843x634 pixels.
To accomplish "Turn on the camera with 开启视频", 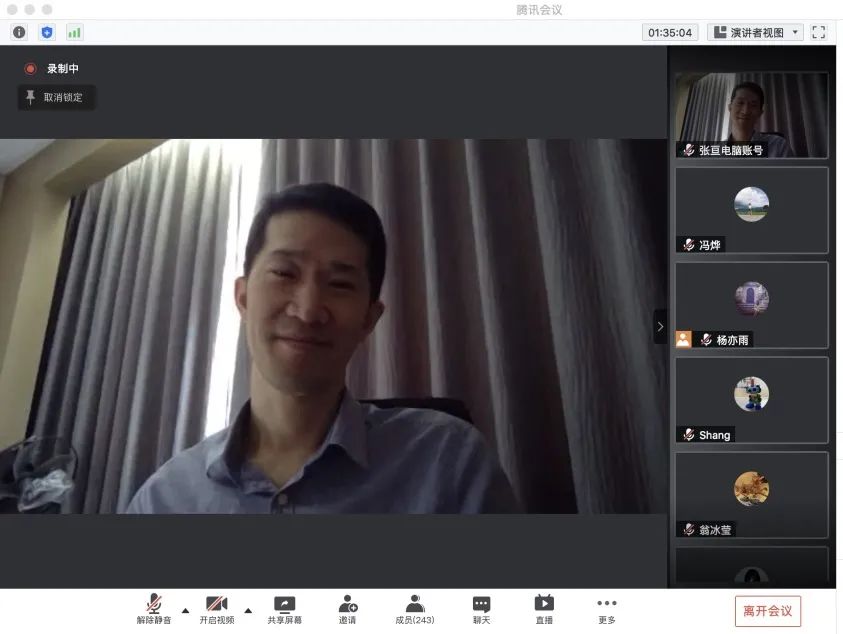I will pyautogui.click(x=217, y=609).
